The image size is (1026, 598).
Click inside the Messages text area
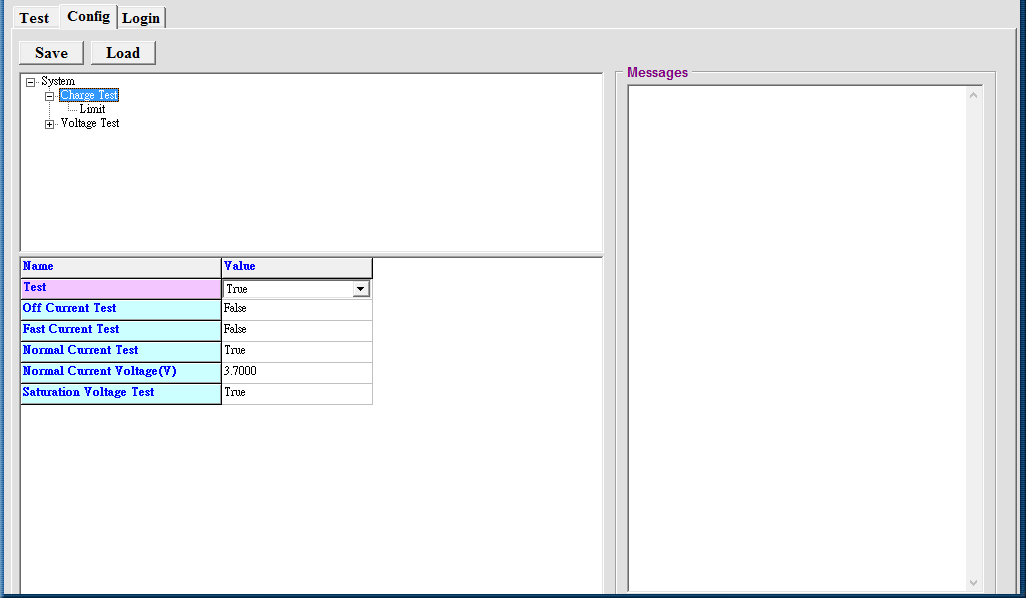797,338
